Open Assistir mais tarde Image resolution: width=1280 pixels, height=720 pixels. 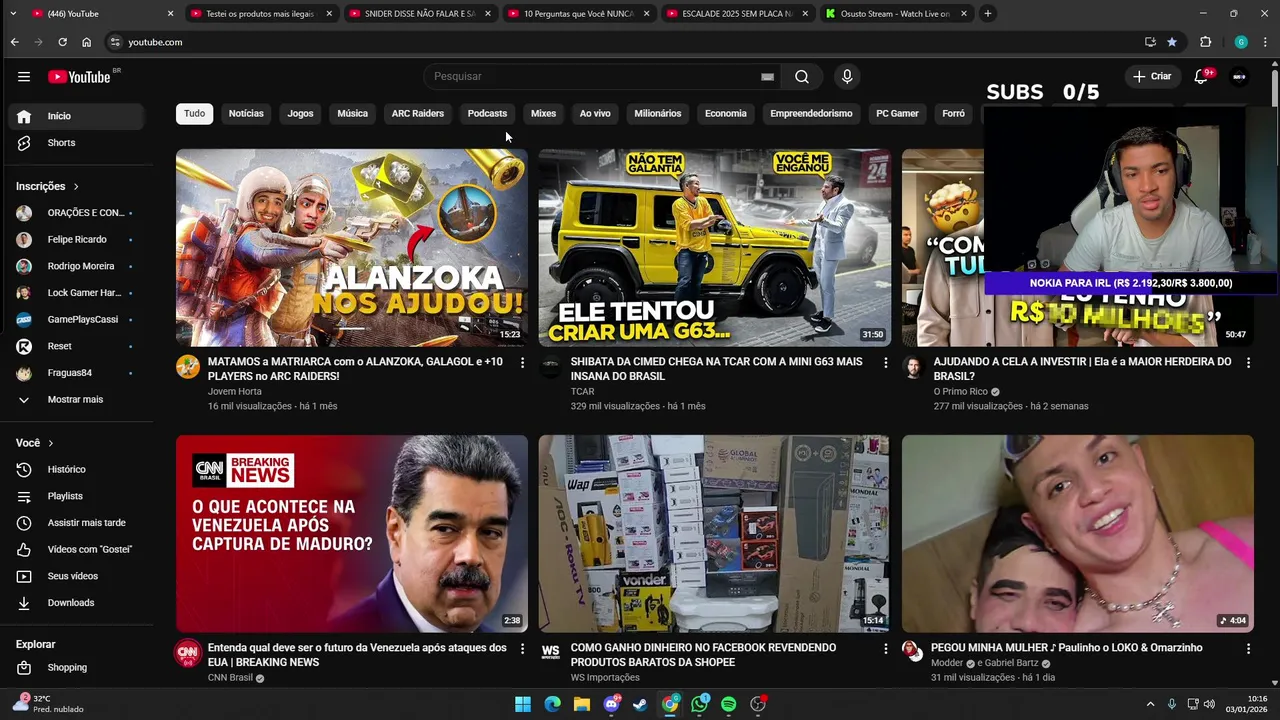[x=78, y=523]
